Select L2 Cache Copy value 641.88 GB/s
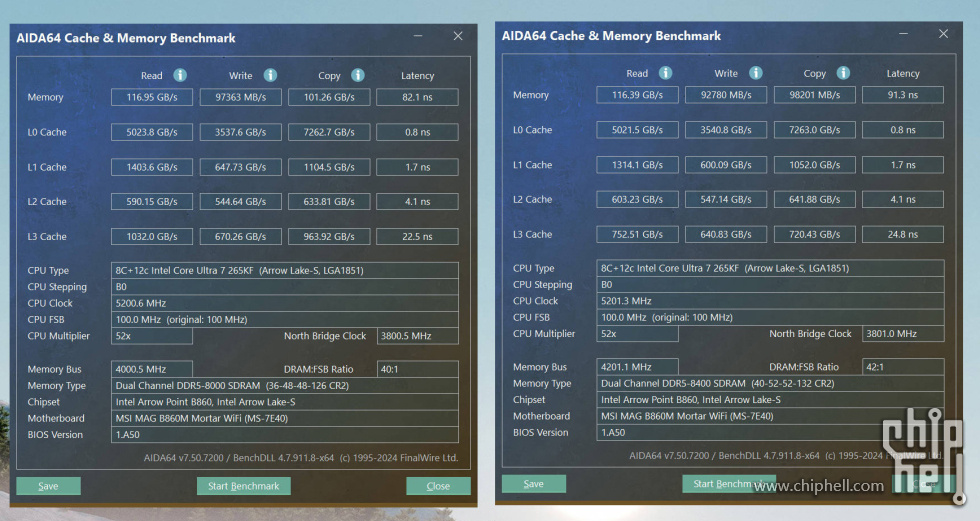 (x=814, y=199)
